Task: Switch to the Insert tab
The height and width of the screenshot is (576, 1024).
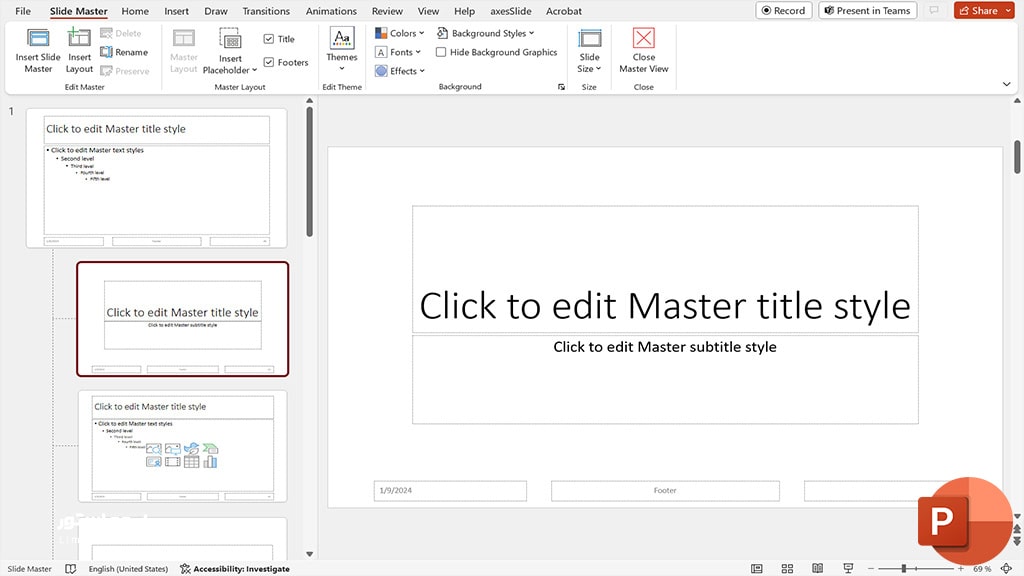Action: tap(176, 11)
